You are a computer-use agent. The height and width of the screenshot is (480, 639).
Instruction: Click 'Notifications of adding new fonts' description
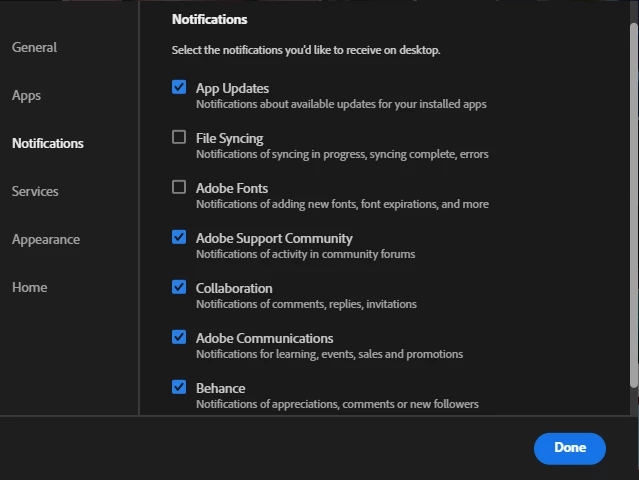(x=342, y=204)
